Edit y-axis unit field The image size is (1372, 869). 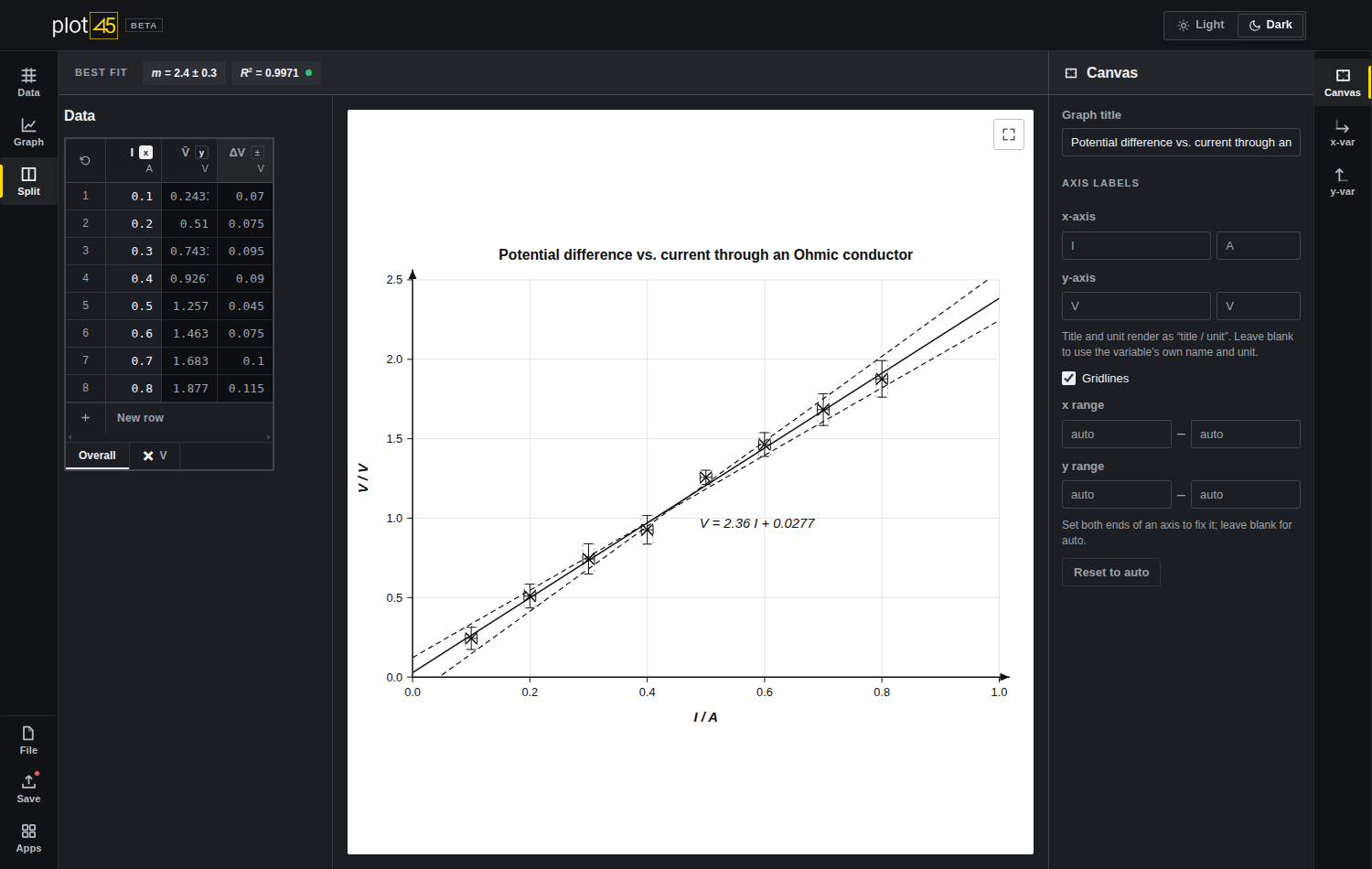click(x=1258, y=306)
